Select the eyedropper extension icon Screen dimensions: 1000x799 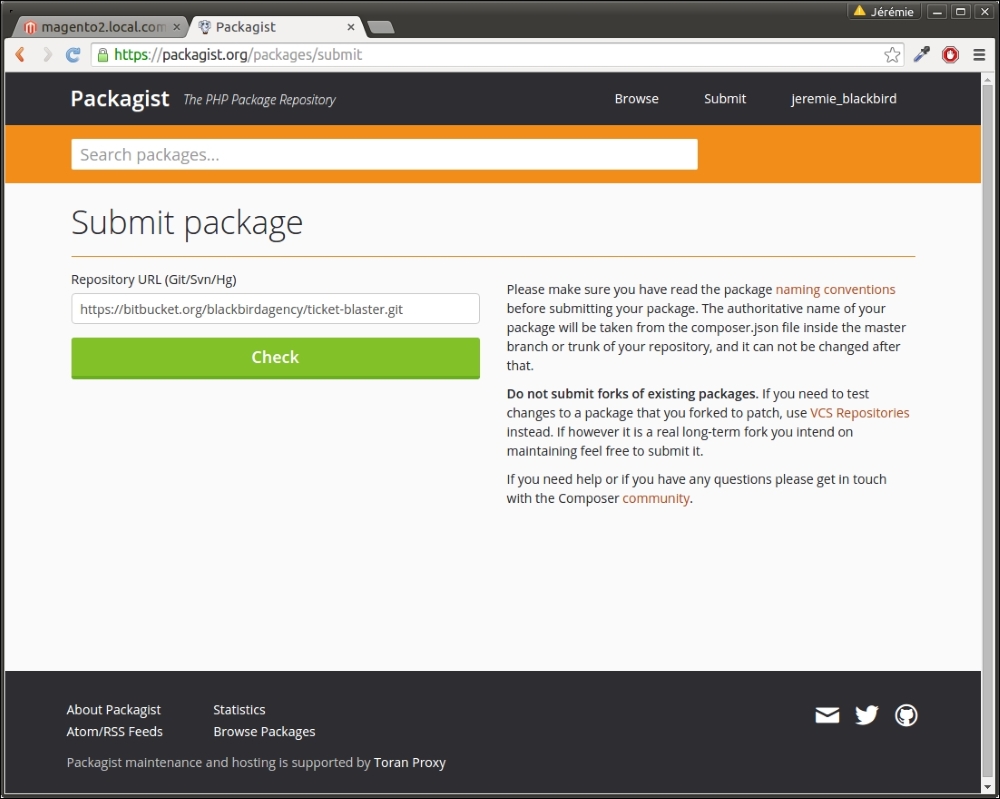click(921, 55)
